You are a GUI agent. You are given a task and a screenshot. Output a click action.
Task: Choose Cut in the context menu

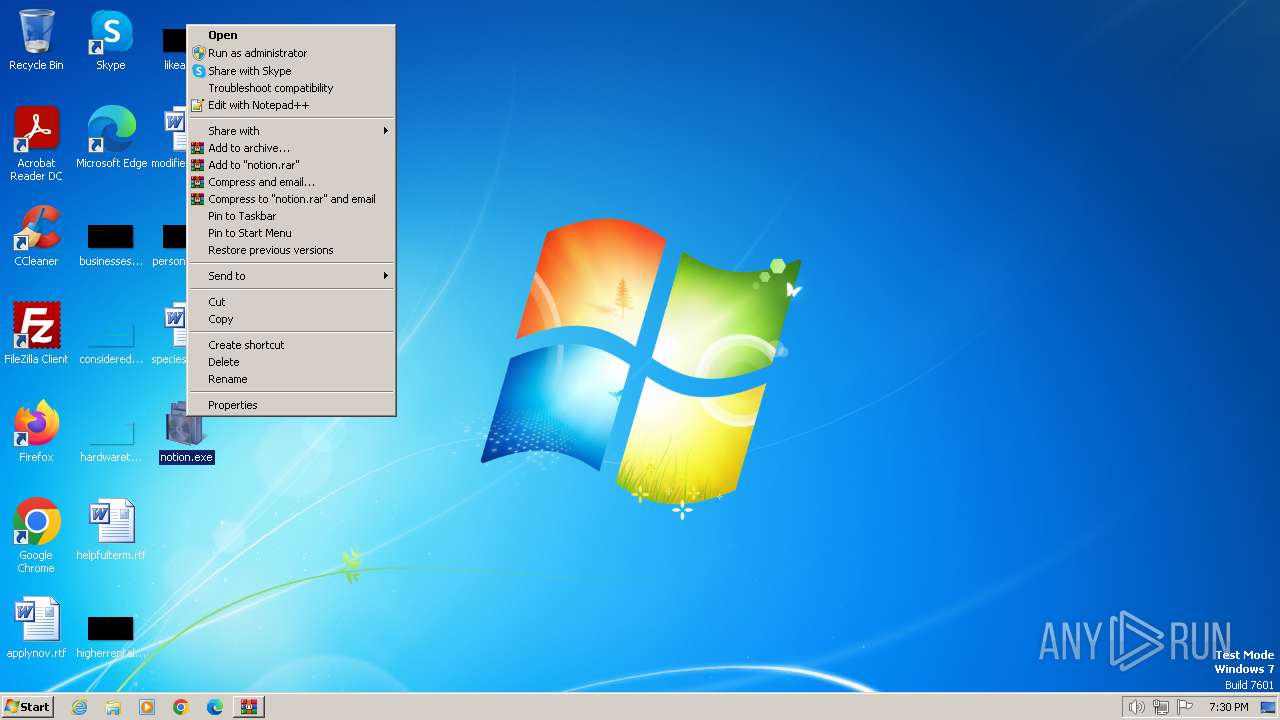pos(291,302)
